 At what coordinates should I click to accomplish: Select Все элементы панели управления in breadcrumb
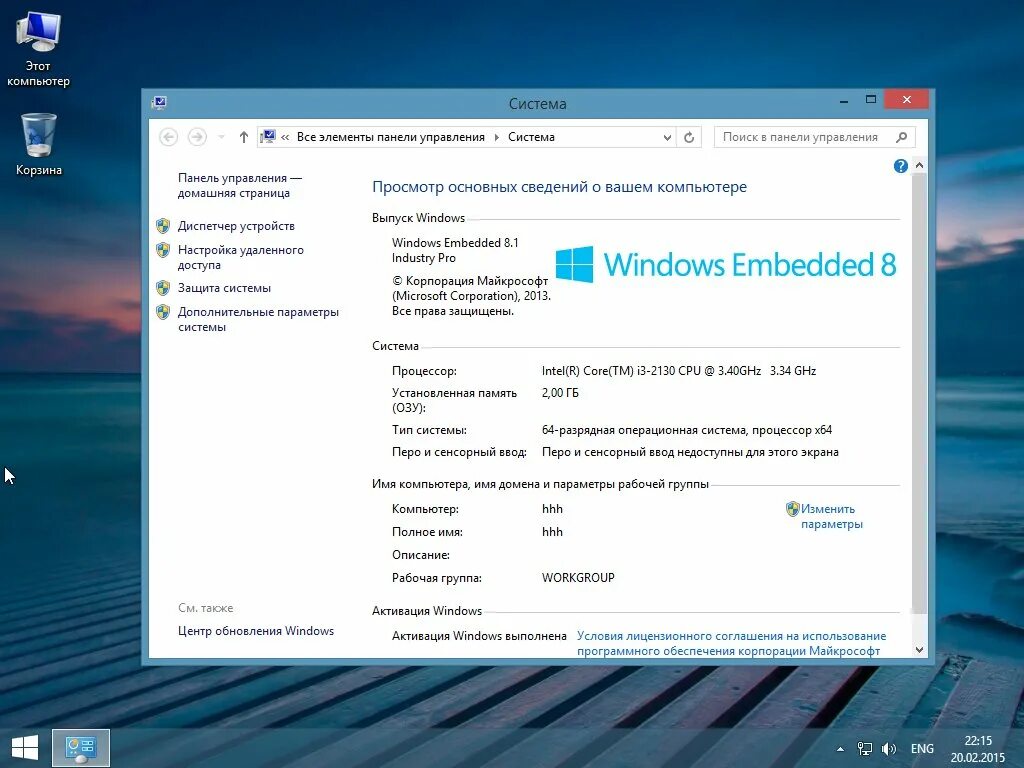pos(388,137)
